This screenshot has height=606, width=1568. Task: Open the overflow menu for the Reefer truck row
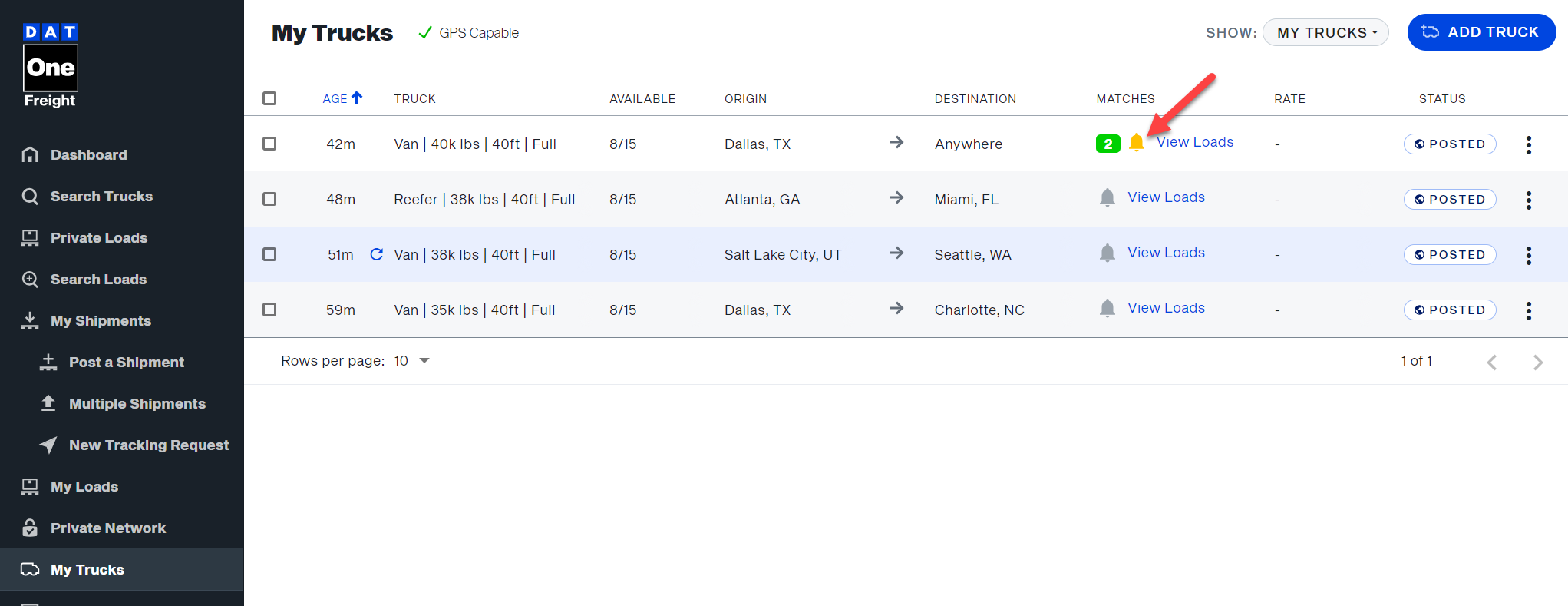[1529, 199]
